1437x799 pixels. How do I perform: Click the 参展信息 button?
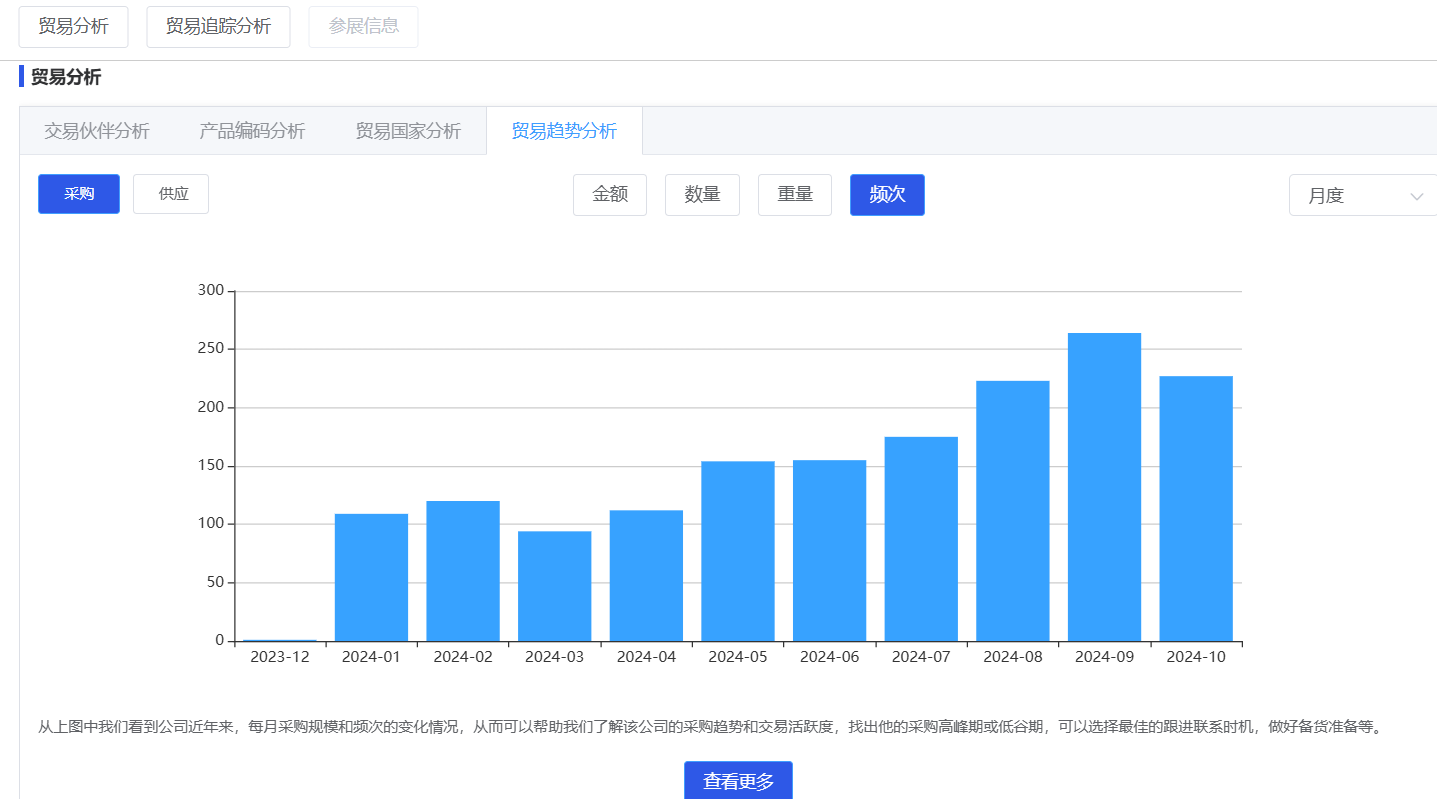363,27
